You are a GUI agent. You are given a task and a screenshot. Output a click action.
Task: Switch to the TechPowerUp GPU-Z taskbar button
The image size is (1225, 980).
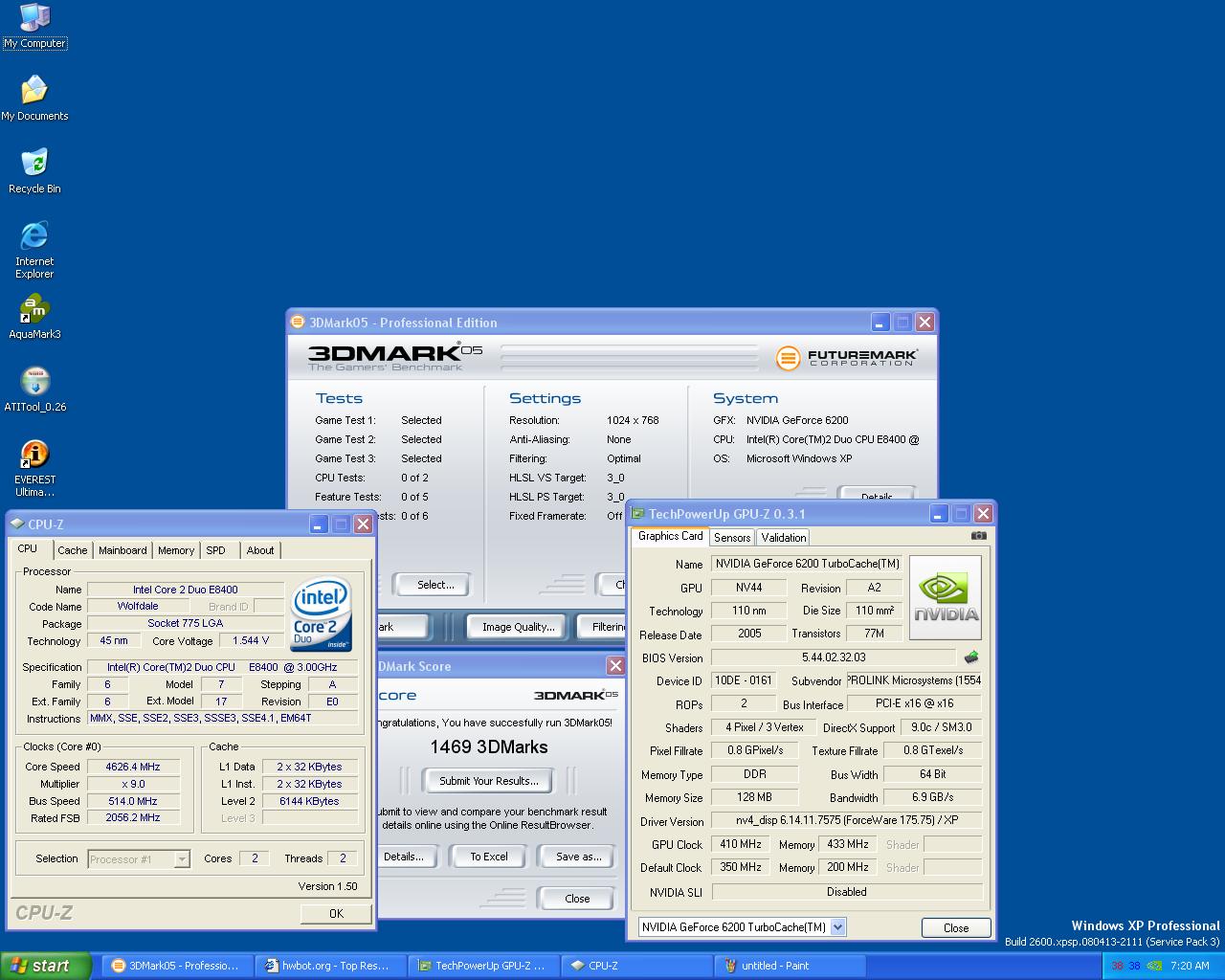483,966
